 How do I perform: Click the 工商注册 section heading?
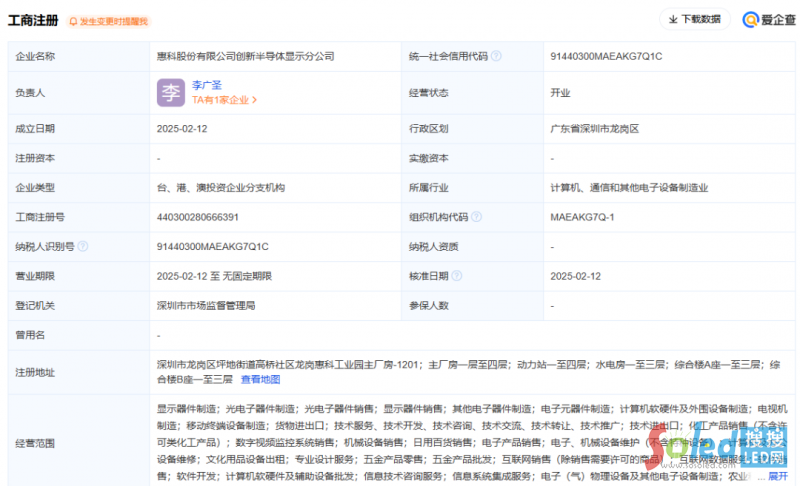tap(33, 20)
